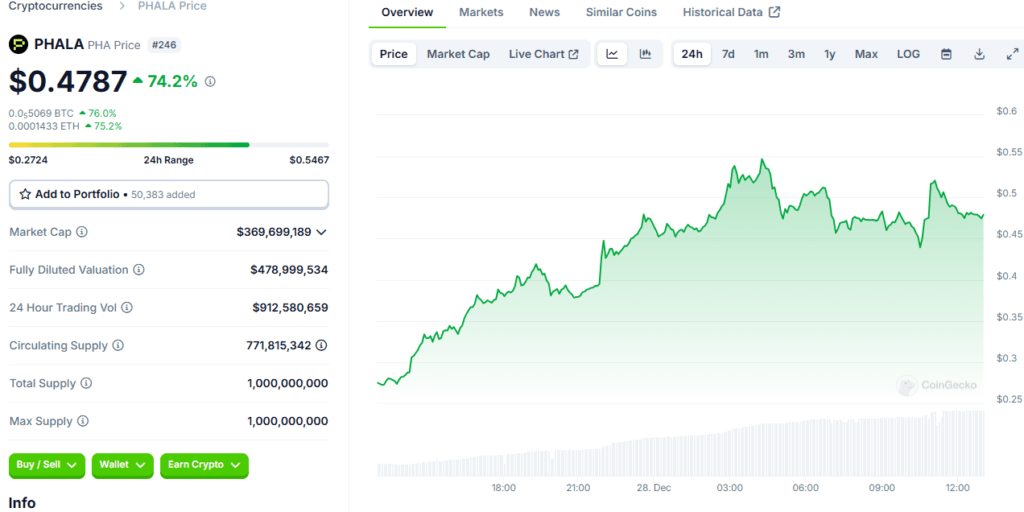
Task: Open the Earn Crypto dropdown
Action: [204, 466]
